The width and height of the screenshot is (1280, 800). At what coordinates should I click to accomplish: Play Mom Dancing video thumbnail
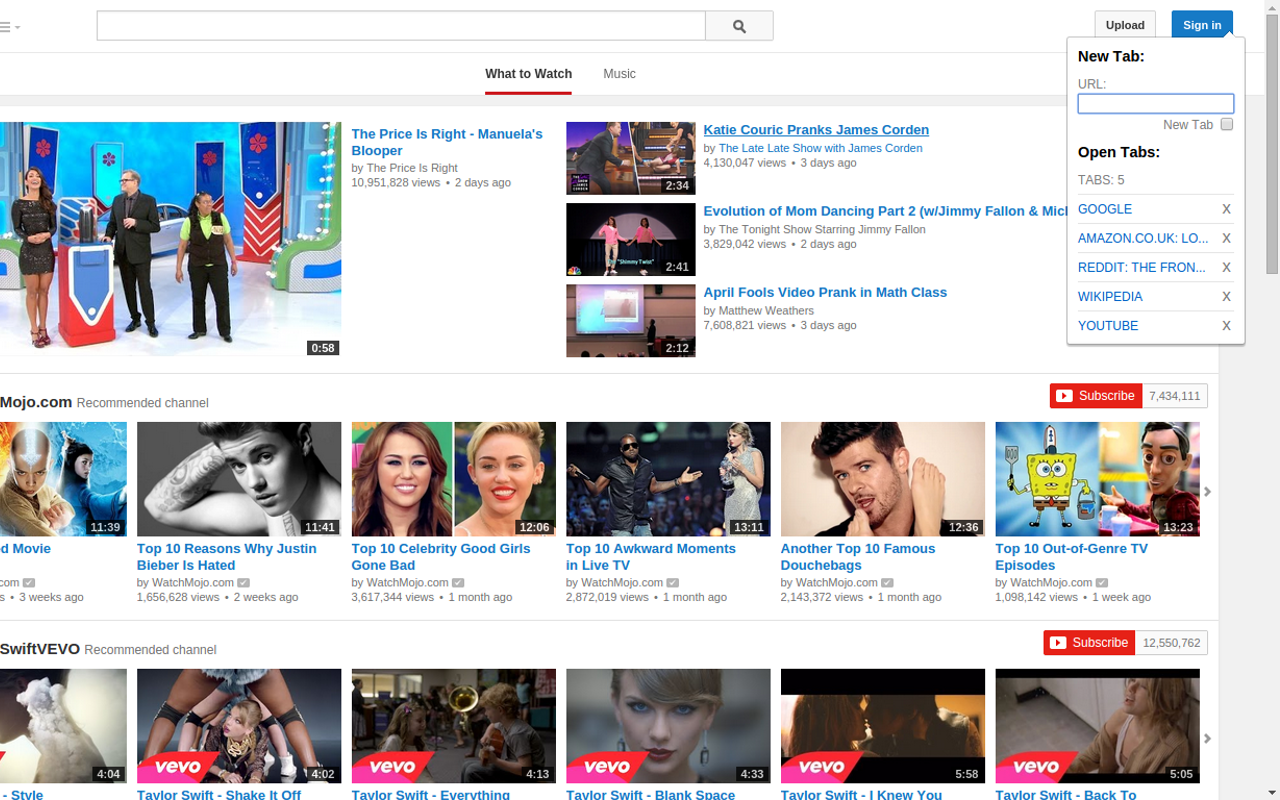point(630,239)
